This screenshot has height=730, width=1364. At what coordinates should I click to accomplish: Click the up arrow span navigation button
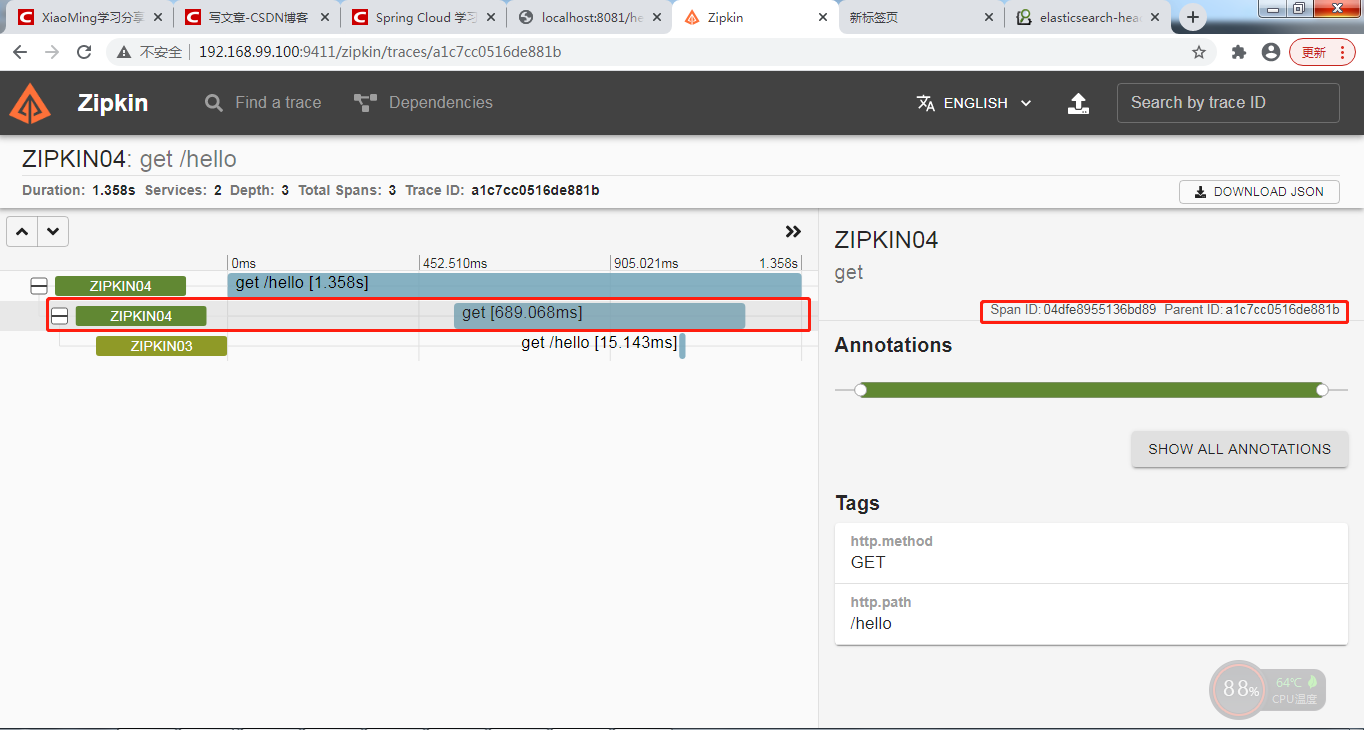click(x=22, y=232)
